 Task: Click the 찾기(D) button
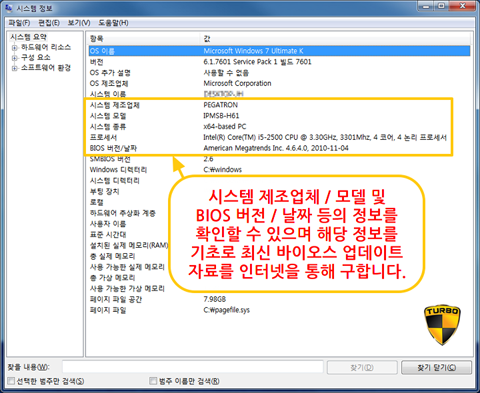tap(362, 367)
